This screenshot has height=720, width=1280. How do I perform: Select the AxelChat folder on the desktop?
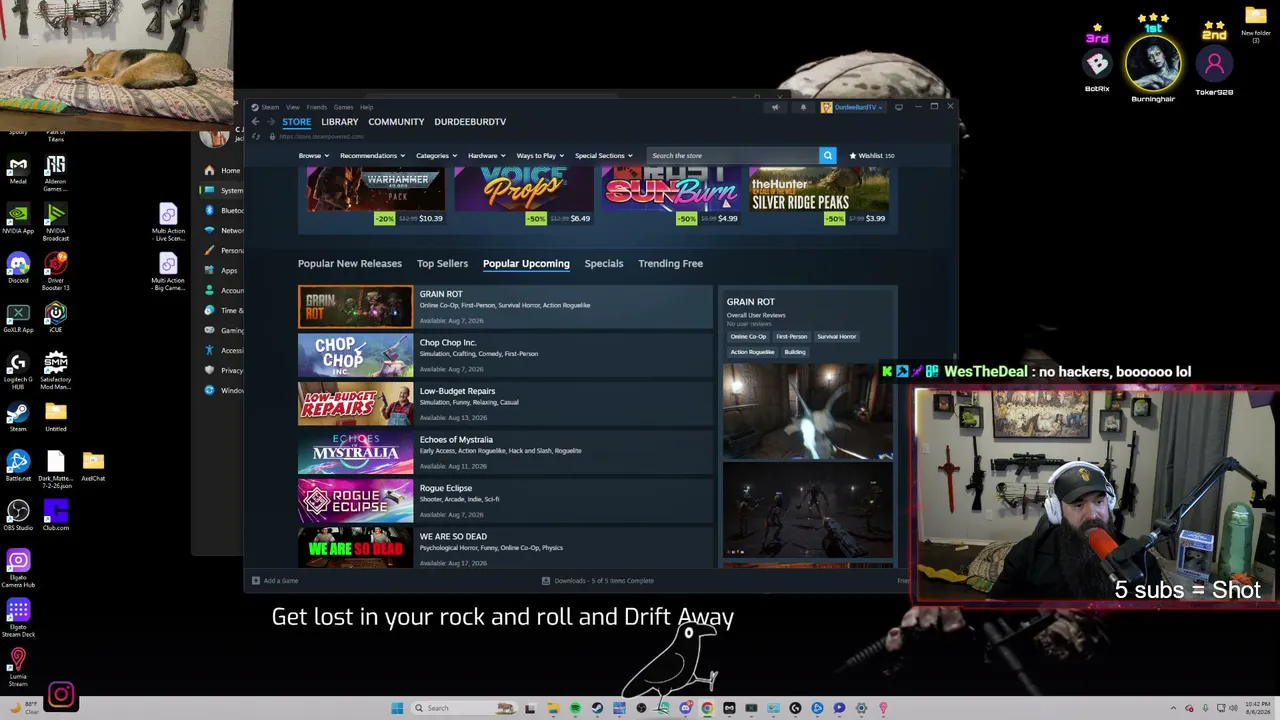(x=93, y=465)
